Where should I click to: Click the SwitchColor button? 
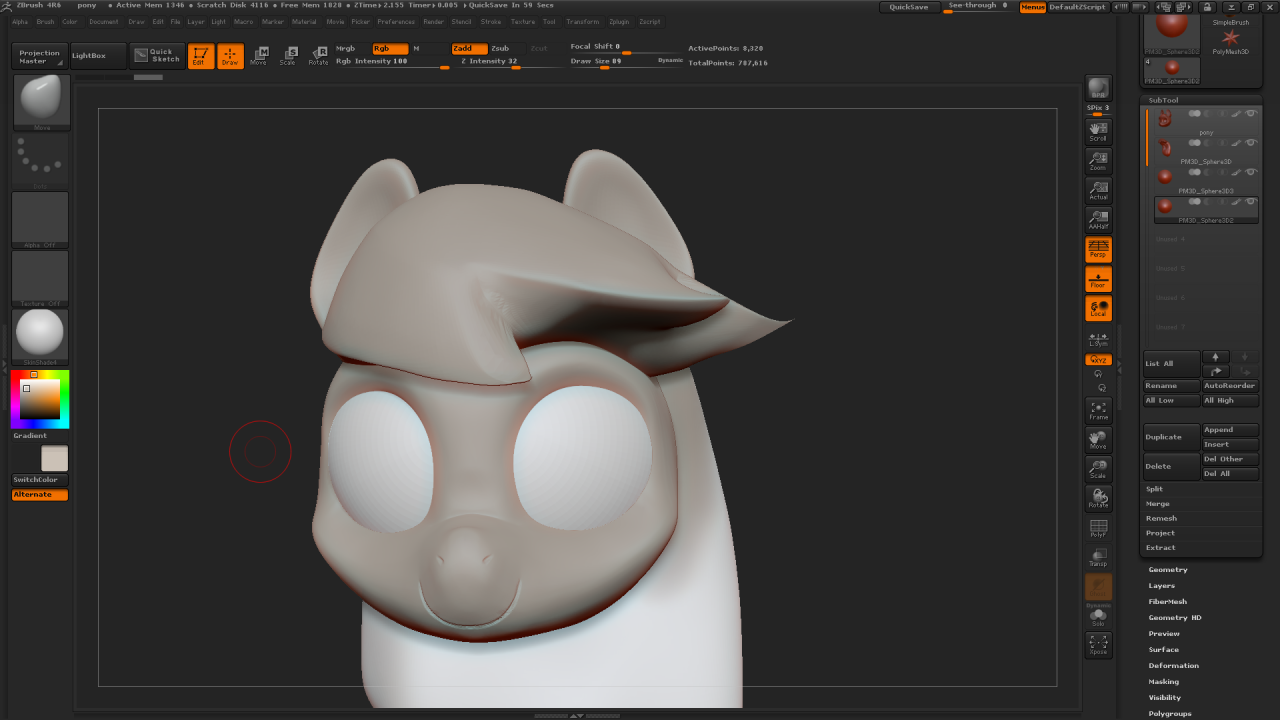coord(40,480)
